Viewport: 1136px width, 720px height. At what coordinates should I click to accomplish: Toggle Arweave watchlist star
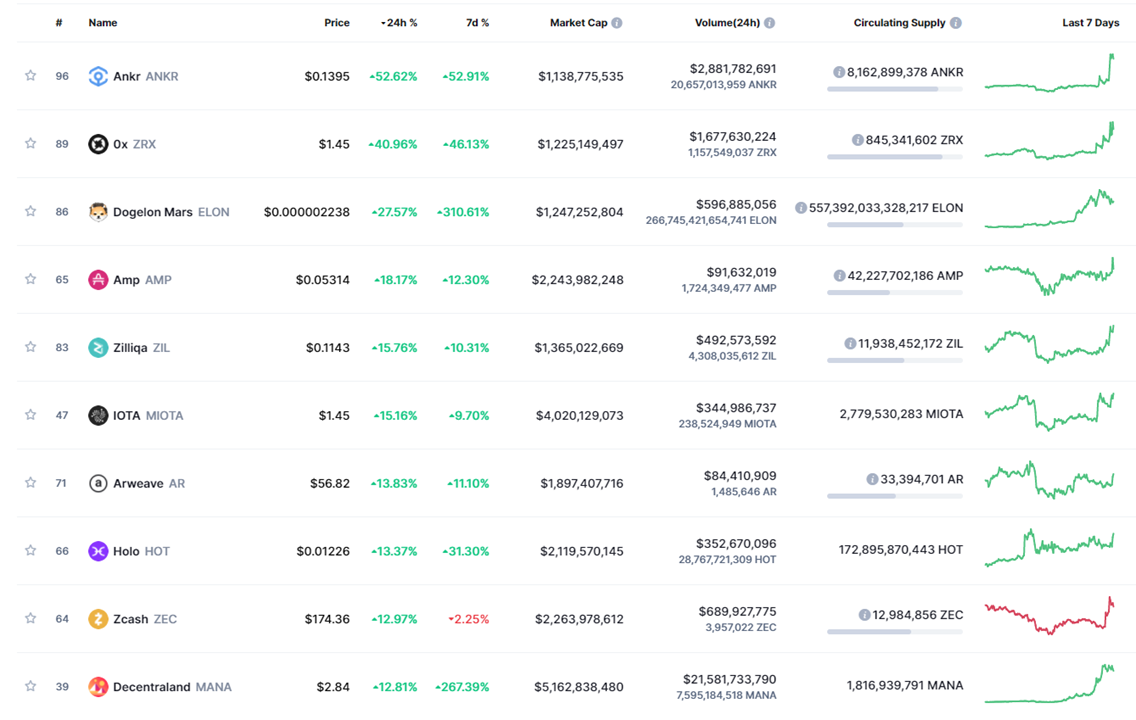coord(30,482)
